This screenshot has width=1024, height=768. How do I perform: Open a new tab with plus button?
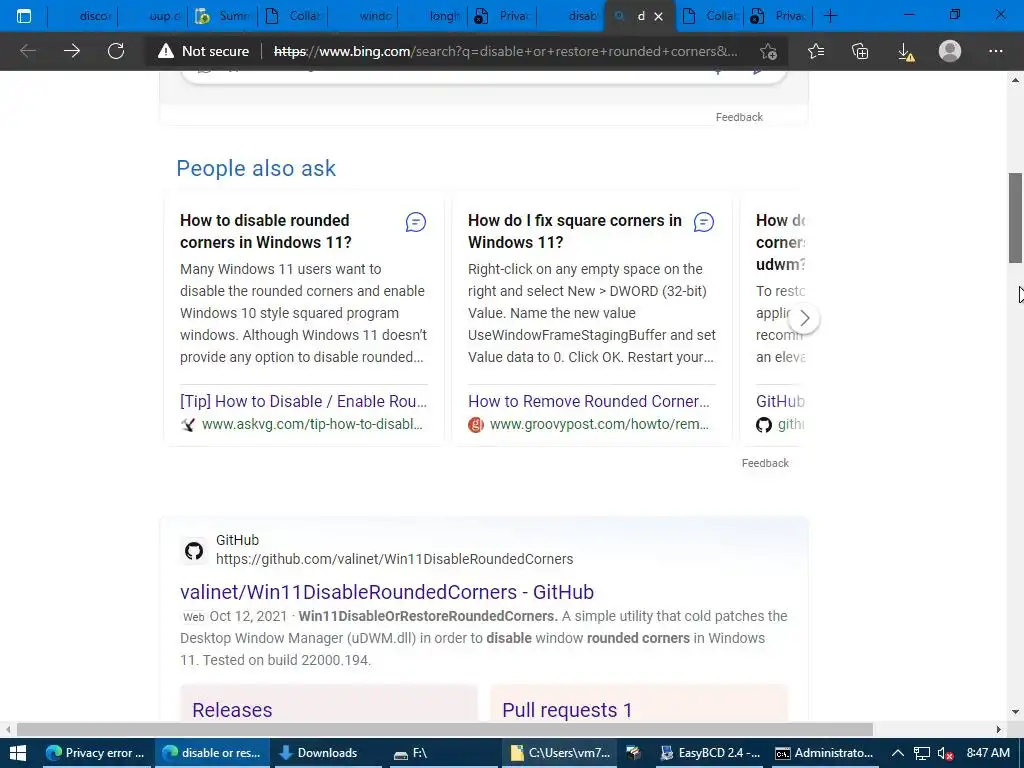pyautogui.click(x=831, y=16)
